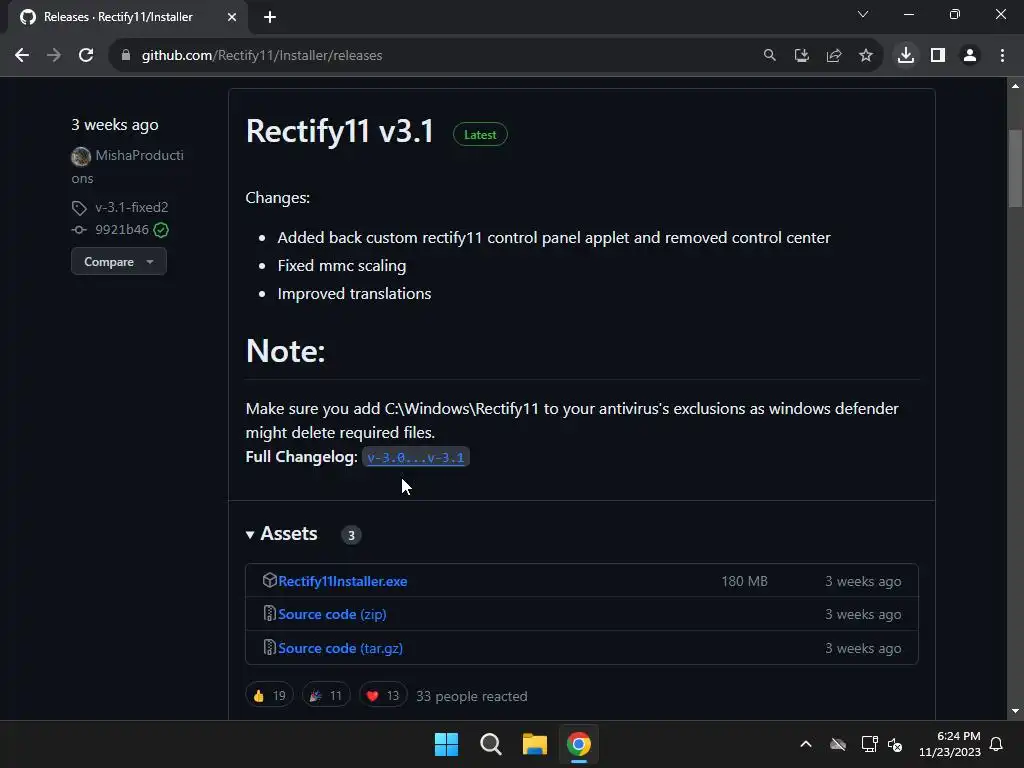Share this page icon
This screenshot has width=1024, height=768.
[834, 56]
